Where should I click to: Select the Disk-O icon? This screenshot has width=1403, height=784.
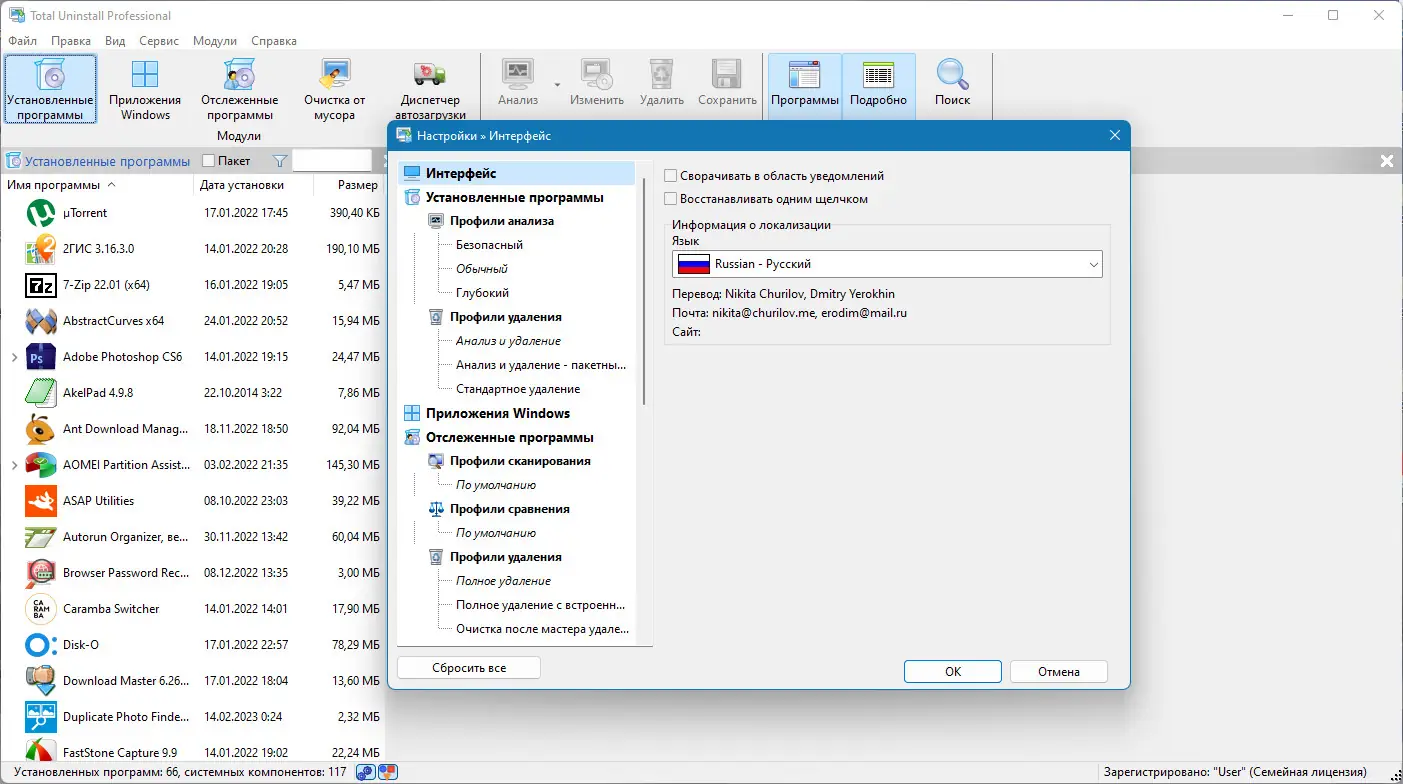click(x=41, y=645)
